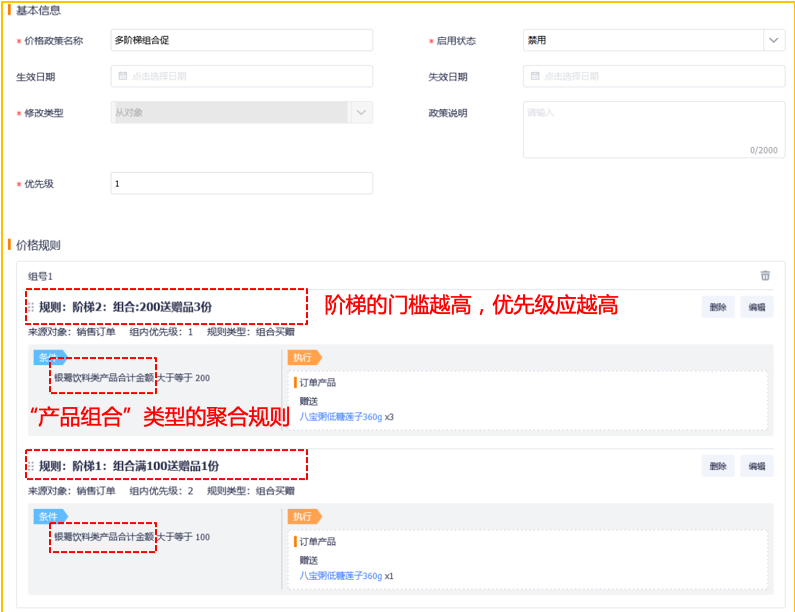
Task: Click 条件 tag in 阶梯2 rule
Action: 50,357
